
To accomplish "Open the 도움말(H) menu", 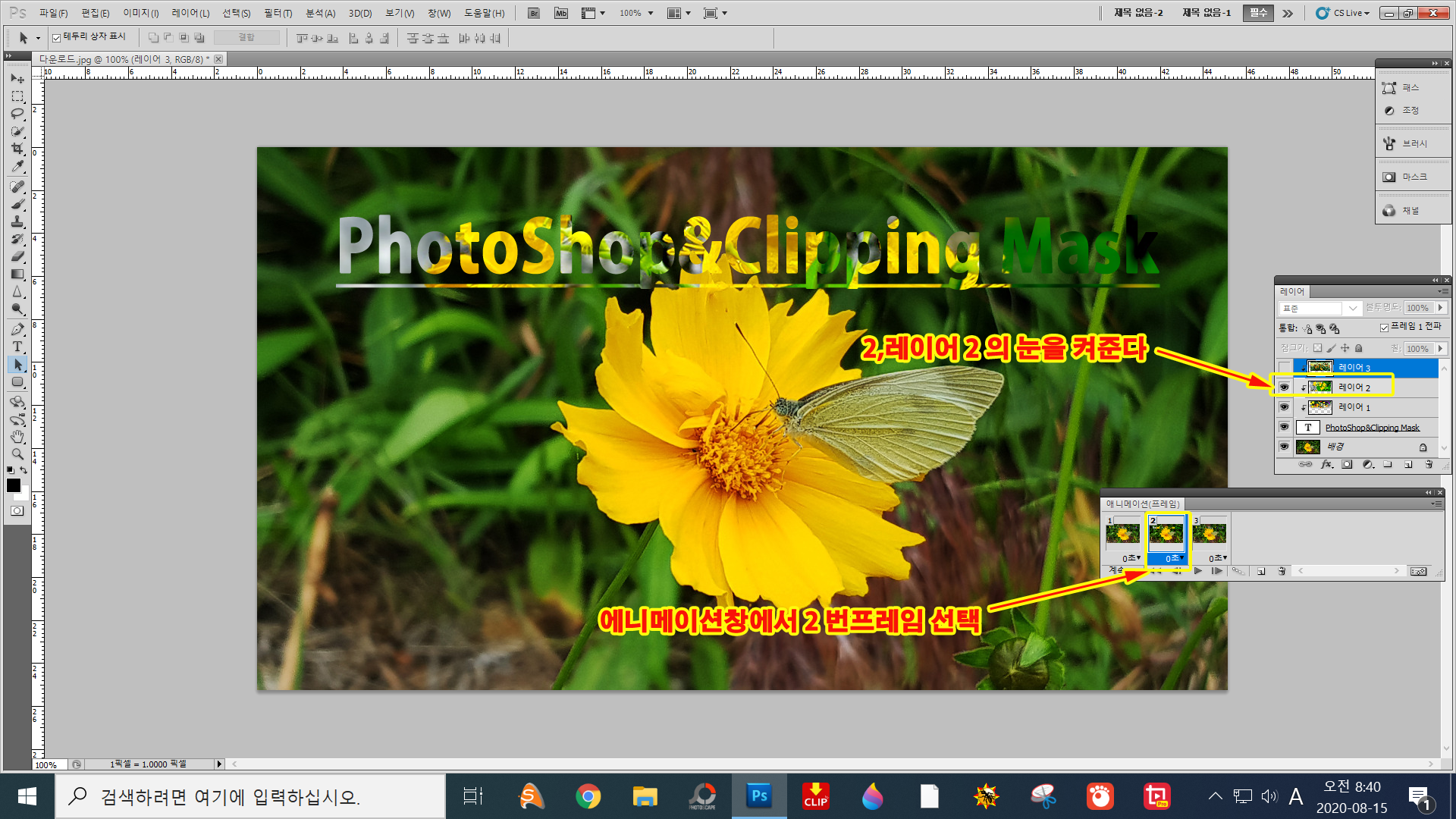I will point(484,13).
